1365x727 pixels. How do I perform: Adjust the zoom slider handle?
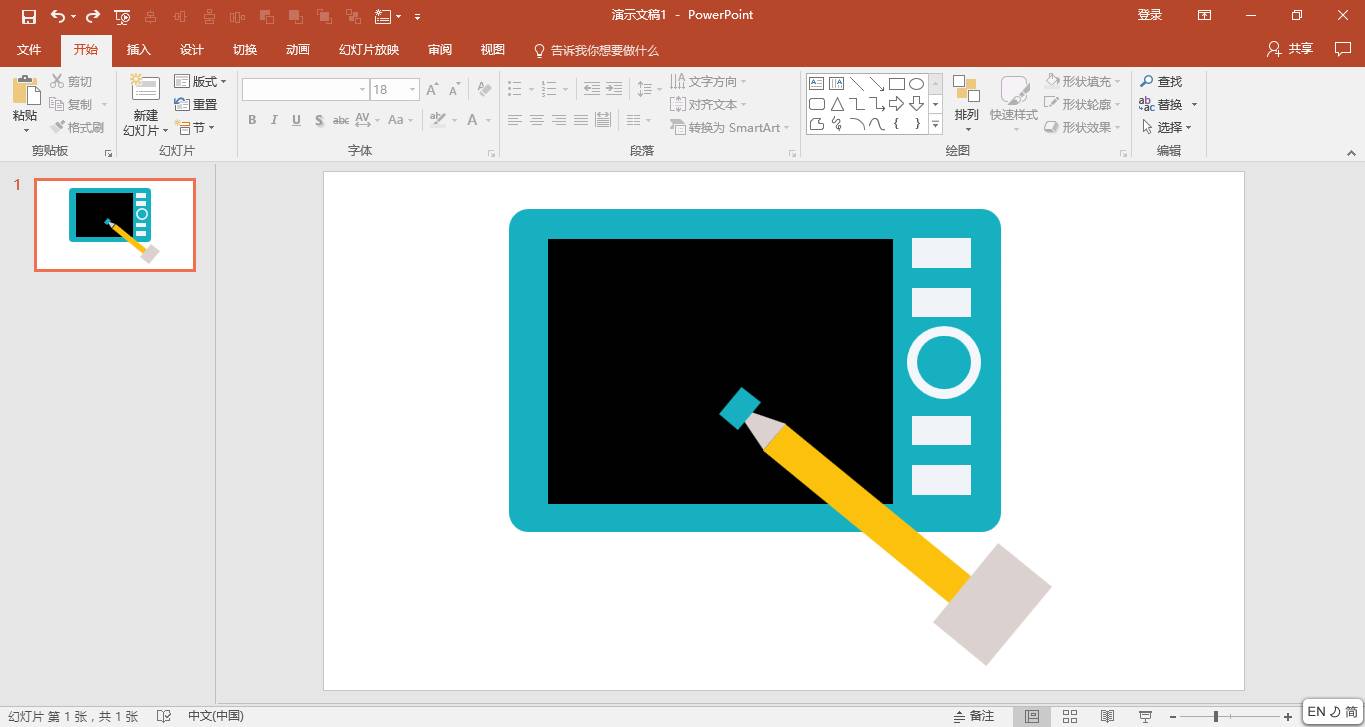point(1216,716)
